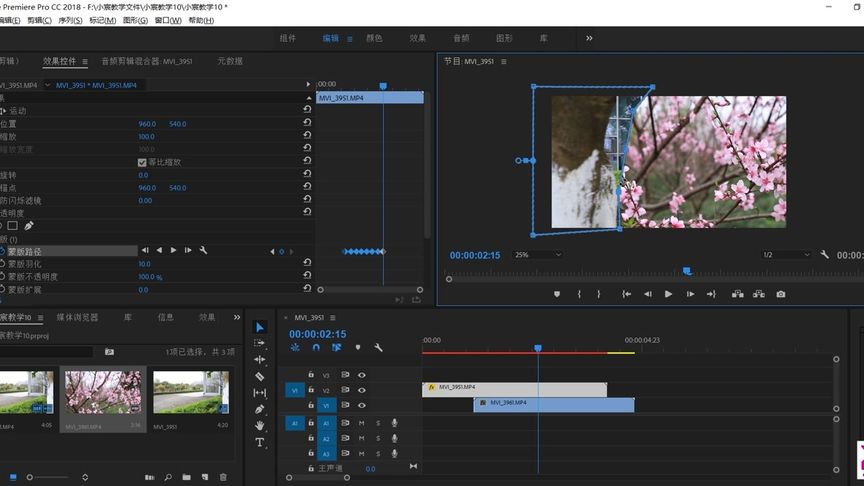Show the overflow workspaces chevron menu
This screenshot has width=864, height=486.
(589, 38)
